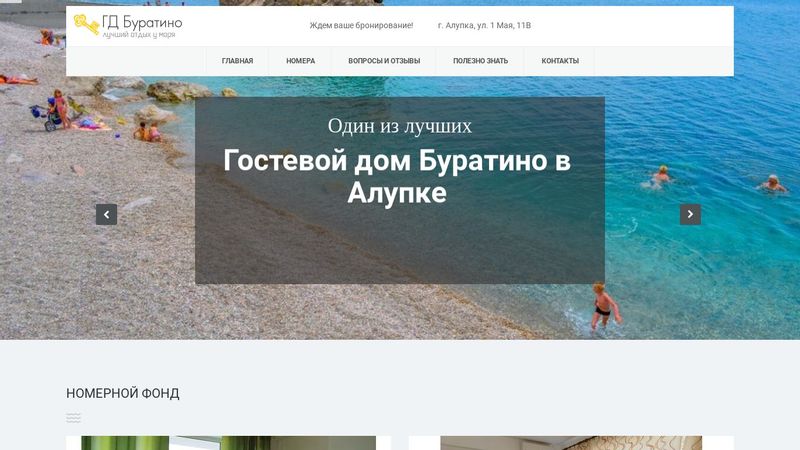The height and width of the screenshot is (450, 800).
Task: Open the room thumbnail with patterned wallpaper
Action: tap(571, 442)
